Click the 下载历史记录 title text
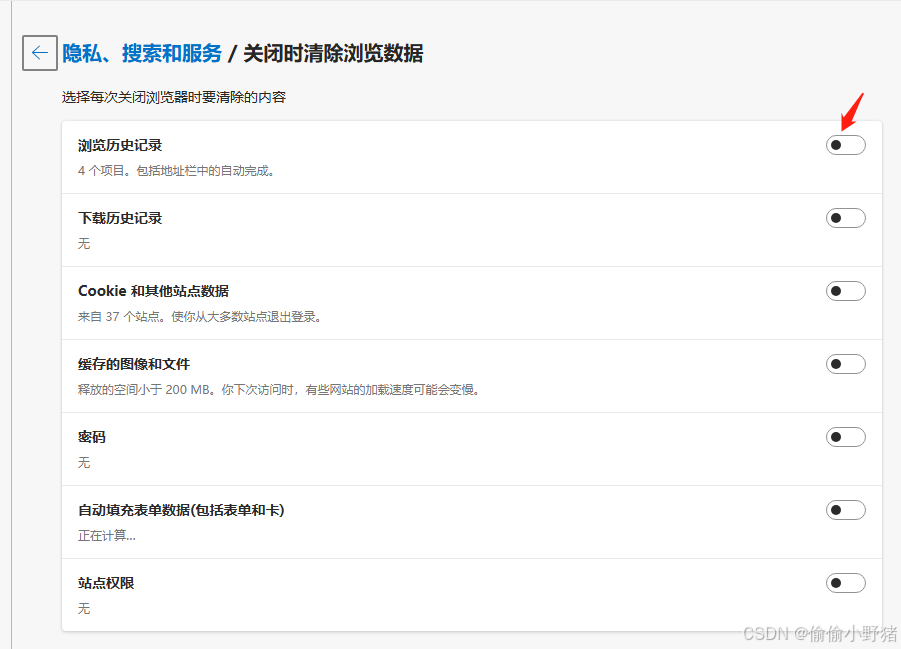This screenshot has height=649, width=901. point(120,218)
